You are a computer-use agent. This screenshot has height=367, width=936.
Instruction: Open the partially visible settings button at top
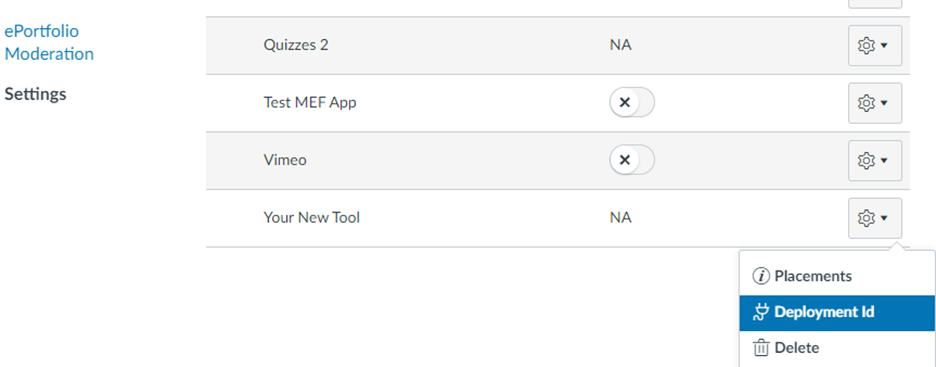(x=875, y=4)
